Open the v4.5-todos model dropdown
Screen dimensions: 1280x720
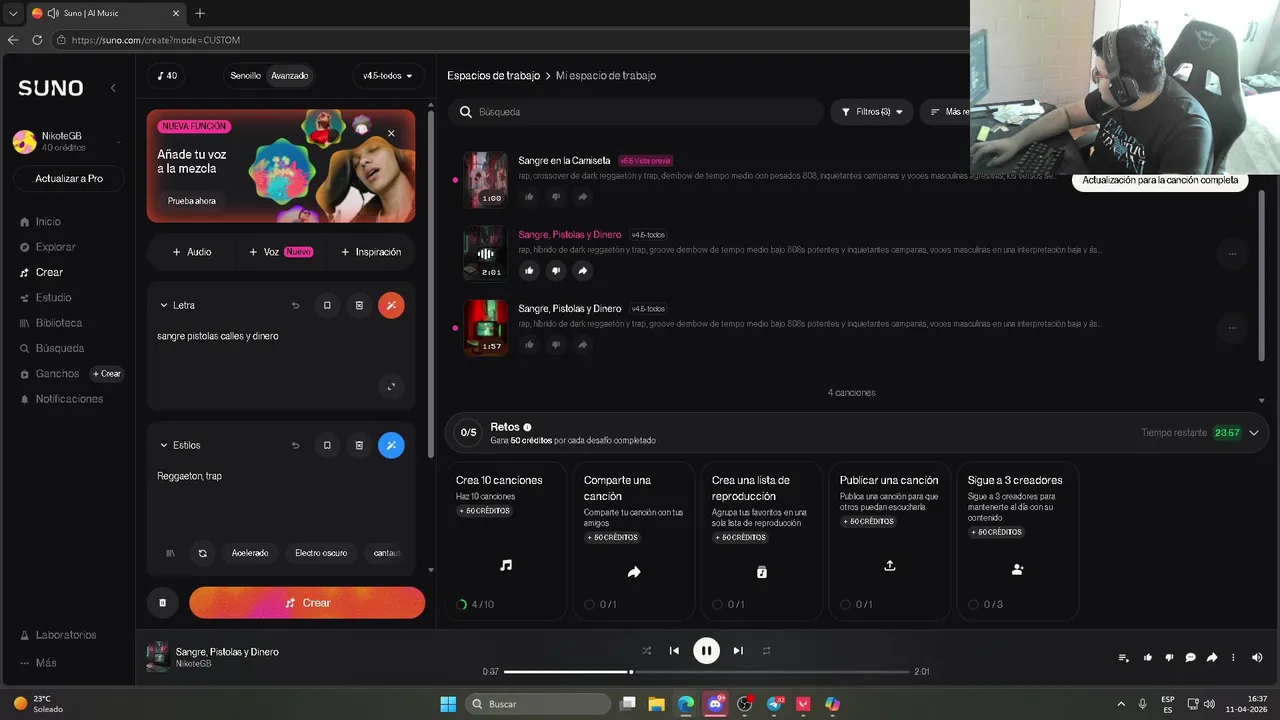tap(388, 76)
